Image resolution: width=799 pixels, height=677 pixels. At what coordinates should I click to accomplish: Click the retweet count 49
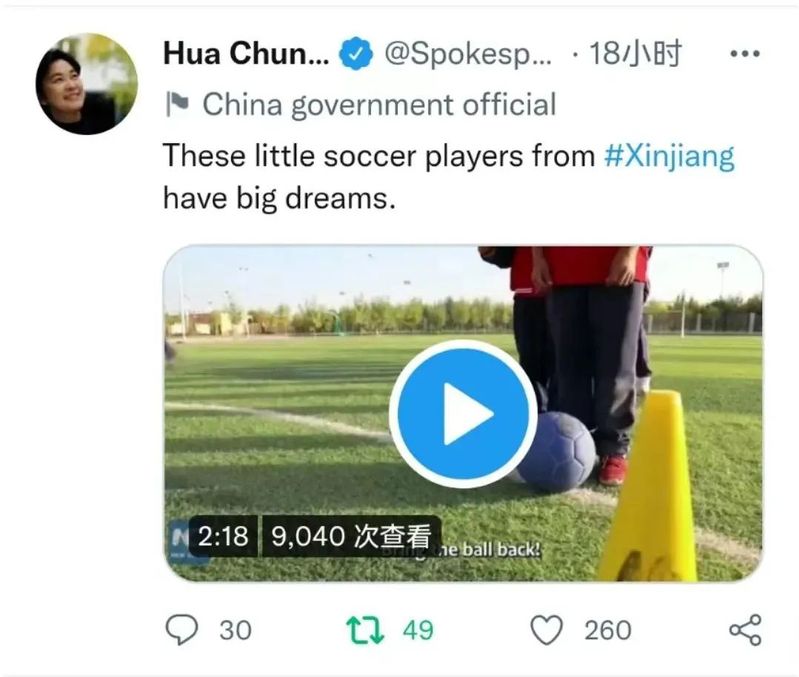click(x=418, y=630)
